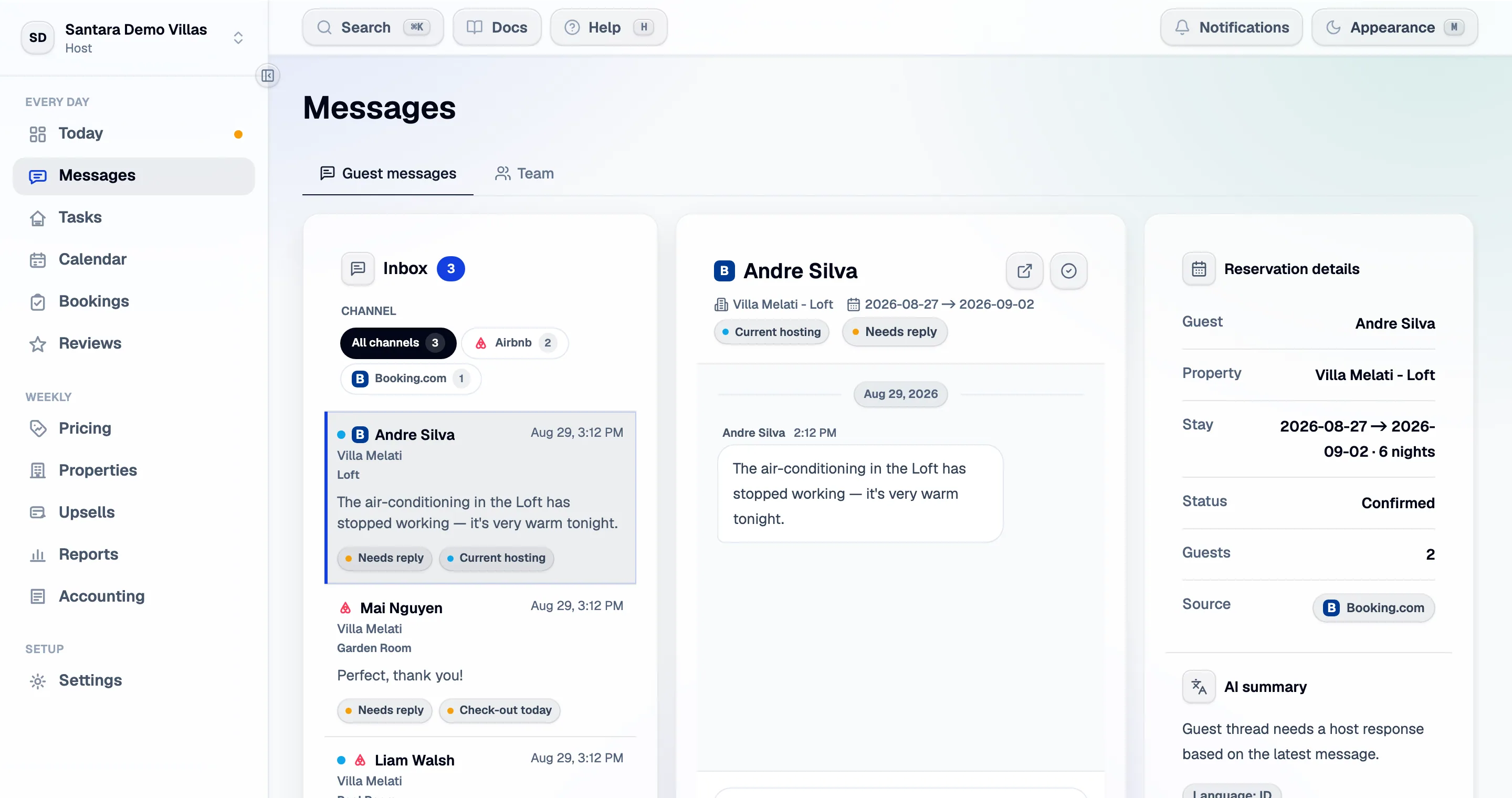Open Help
Screen dimensions: 1512x798
click(x=608, y=27)
